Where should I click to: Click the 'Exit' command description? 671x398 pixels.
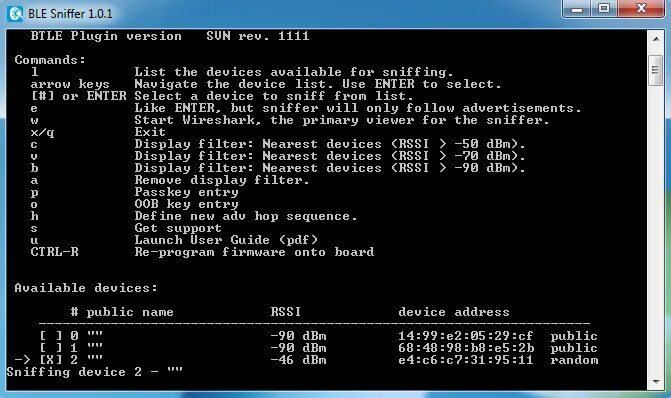pyautogui.click(x=150, y=132)
